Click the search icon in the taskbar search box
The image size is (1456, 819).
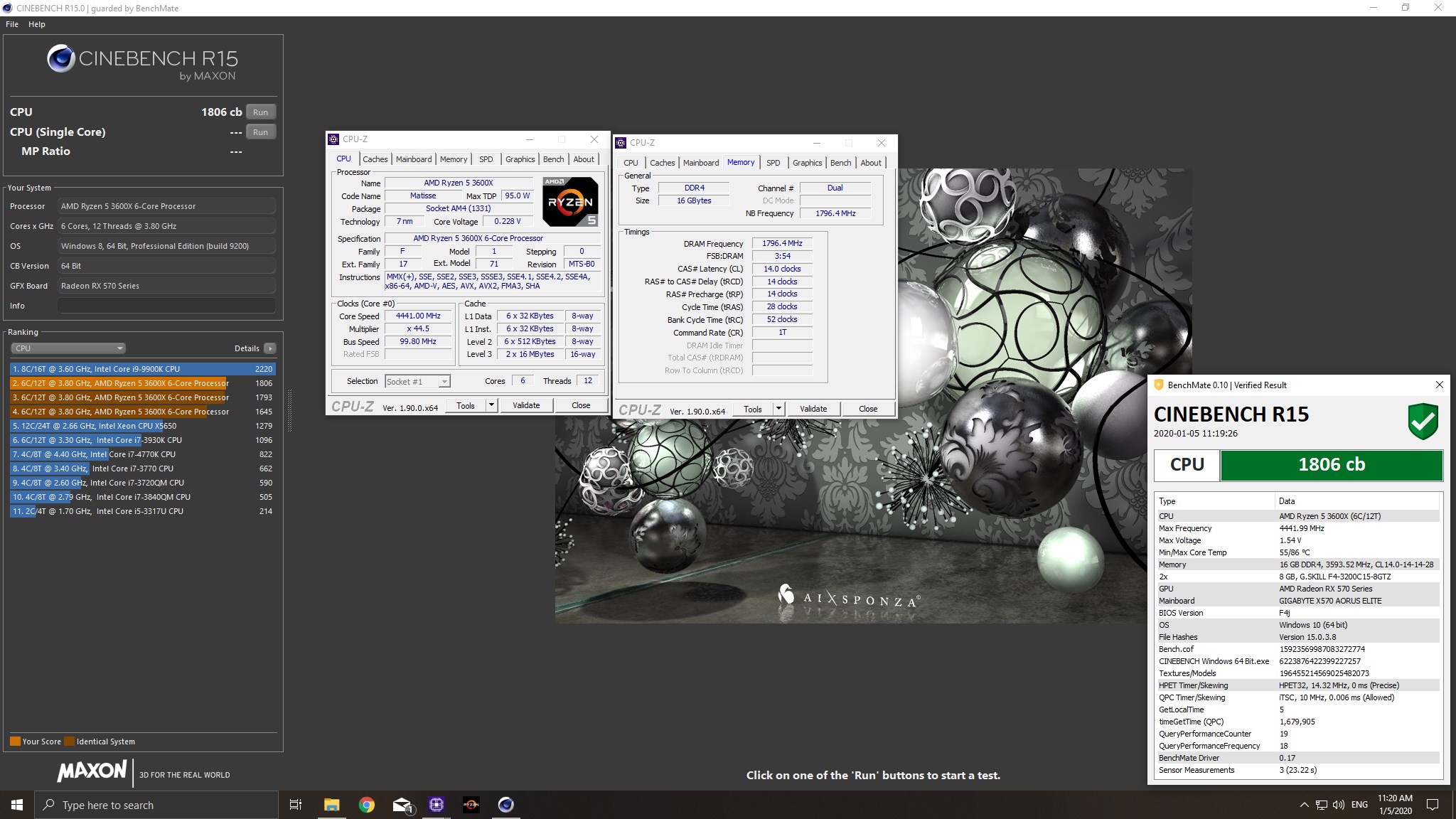click(49, 805)
